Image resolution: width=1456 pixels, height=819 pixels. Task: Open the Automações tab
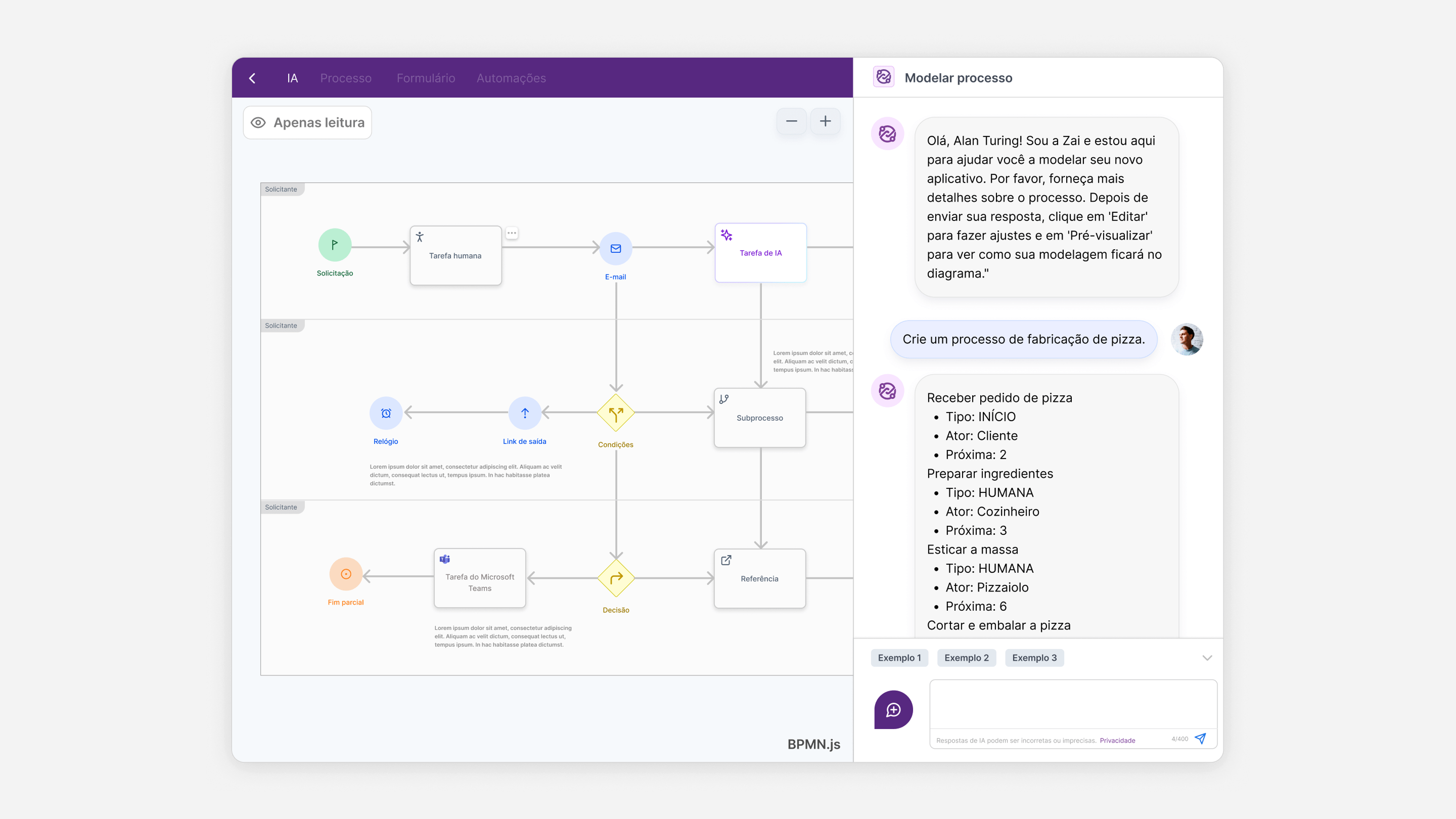tap(511, 78)
